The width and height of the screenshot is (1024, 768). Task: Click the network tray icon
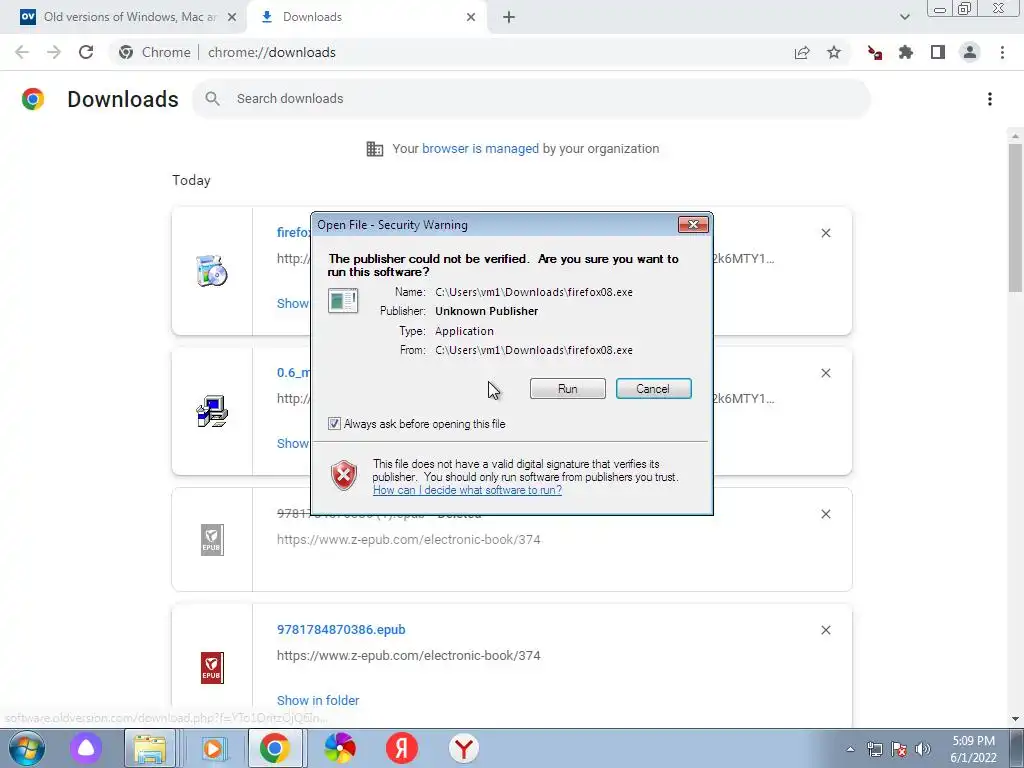874,749
